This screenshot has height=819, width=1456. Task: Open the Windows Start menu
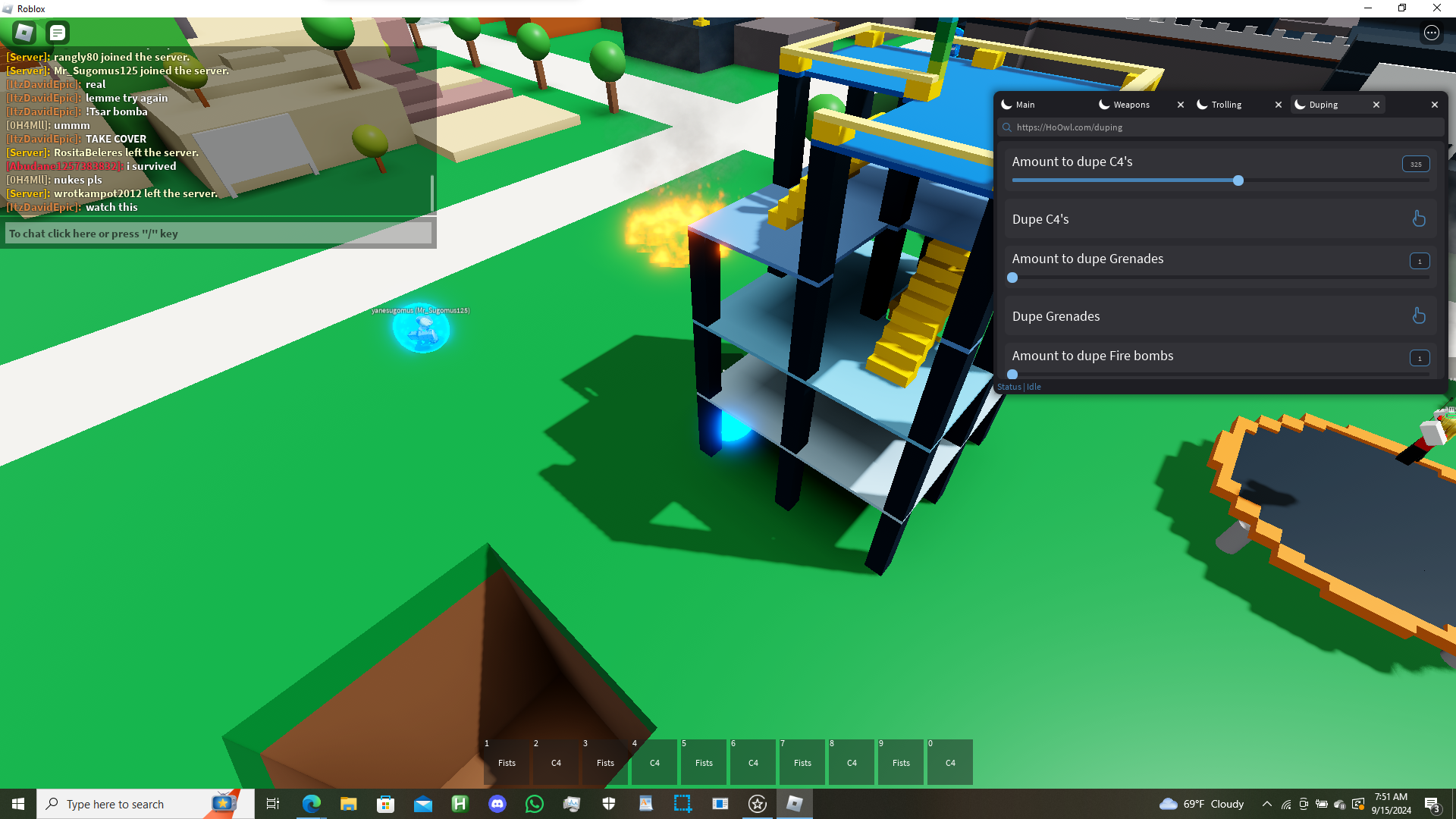[x=18, y=804]
